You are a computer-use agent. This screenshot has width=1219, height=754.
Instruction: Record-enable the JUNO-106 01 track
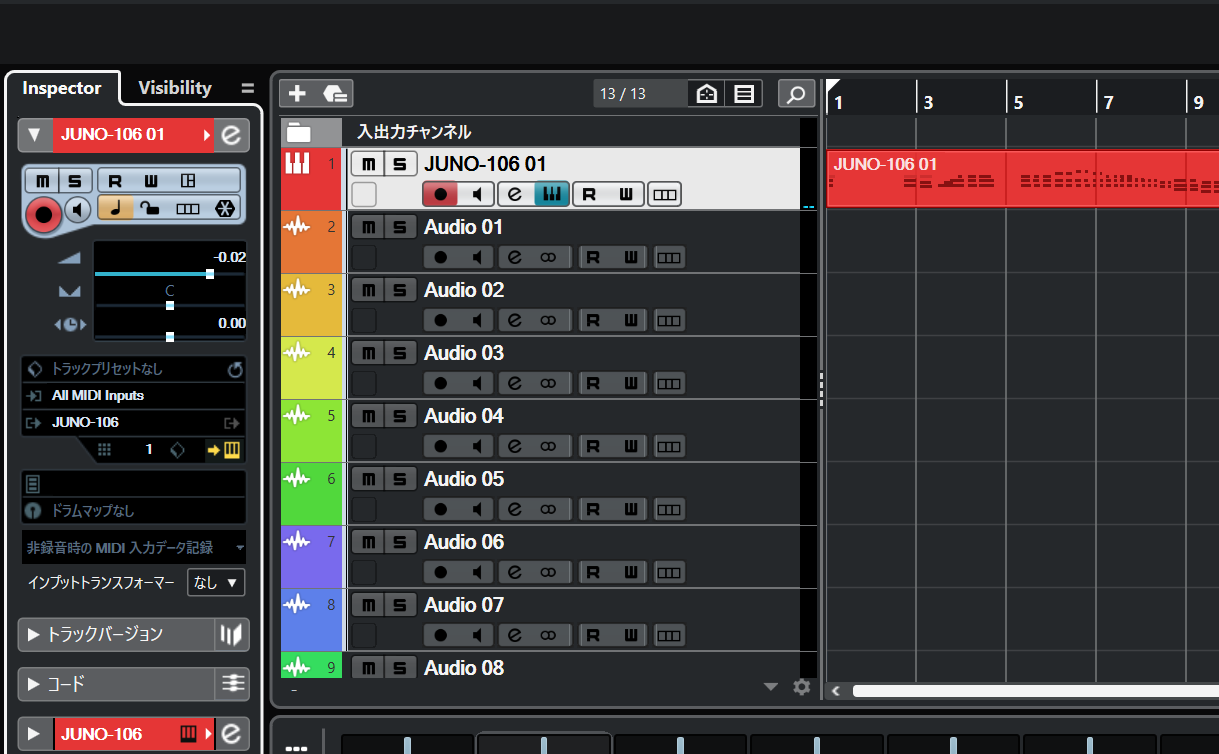tap(440, 194)
